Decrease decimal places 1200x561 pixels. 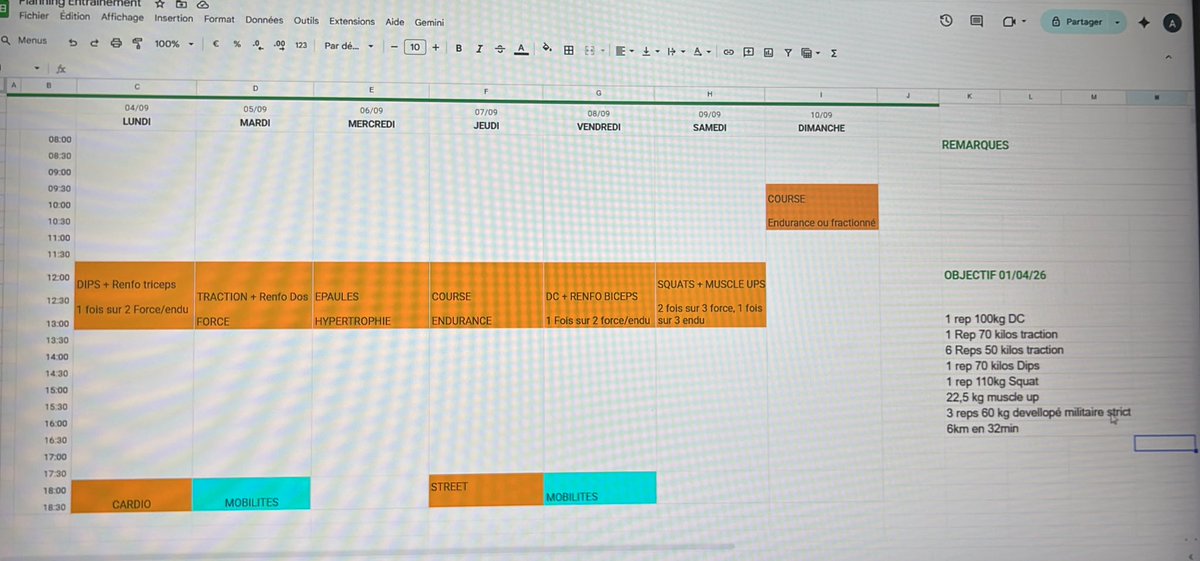(257, 45)
